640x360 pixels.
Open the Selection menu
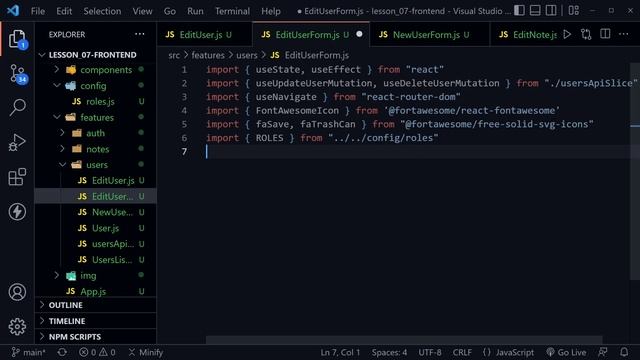(102, 11)
